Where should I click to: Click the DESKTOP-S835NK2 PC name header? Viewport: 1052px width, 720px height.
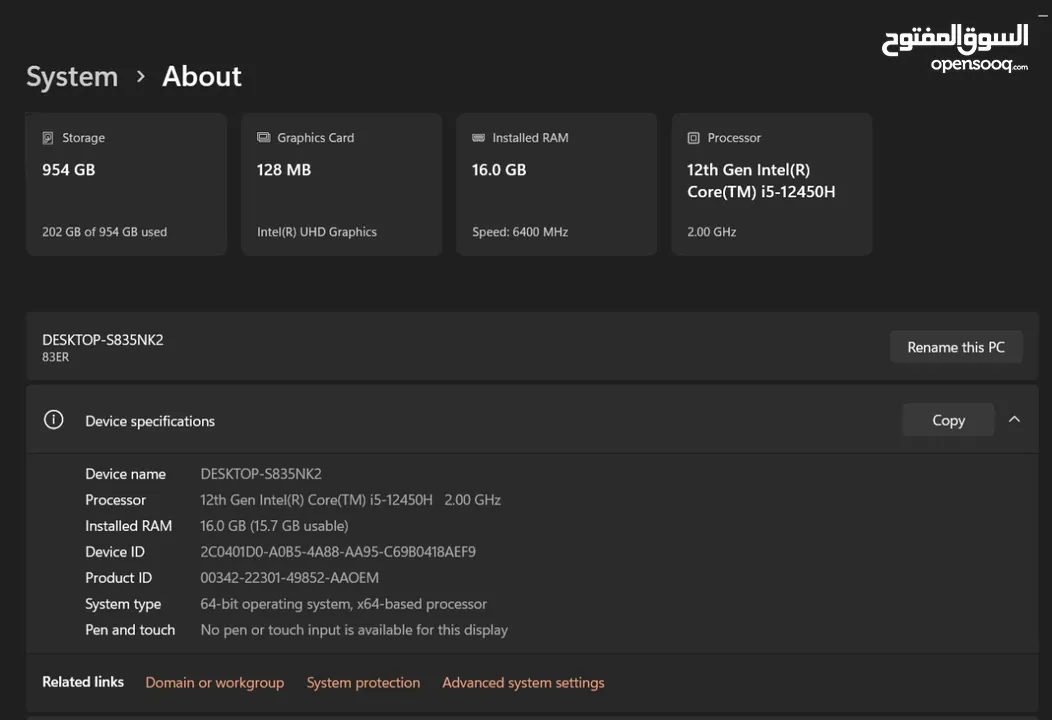click(x=103, y=340)
